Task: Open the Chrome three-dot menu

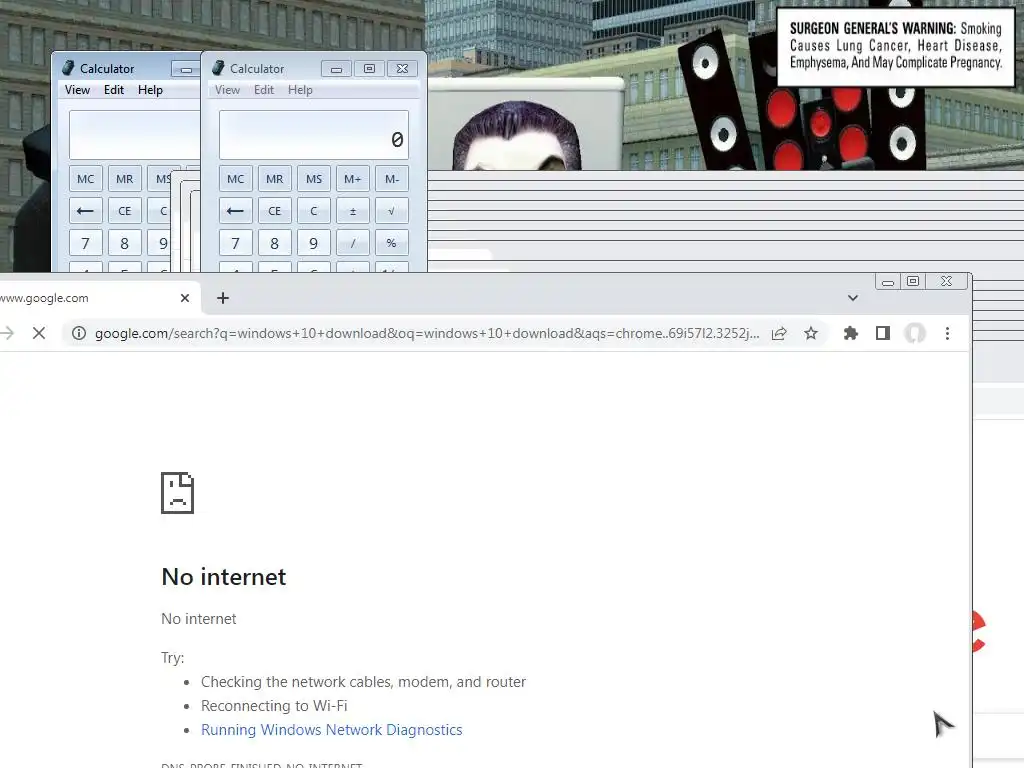Action: [947, 334]
